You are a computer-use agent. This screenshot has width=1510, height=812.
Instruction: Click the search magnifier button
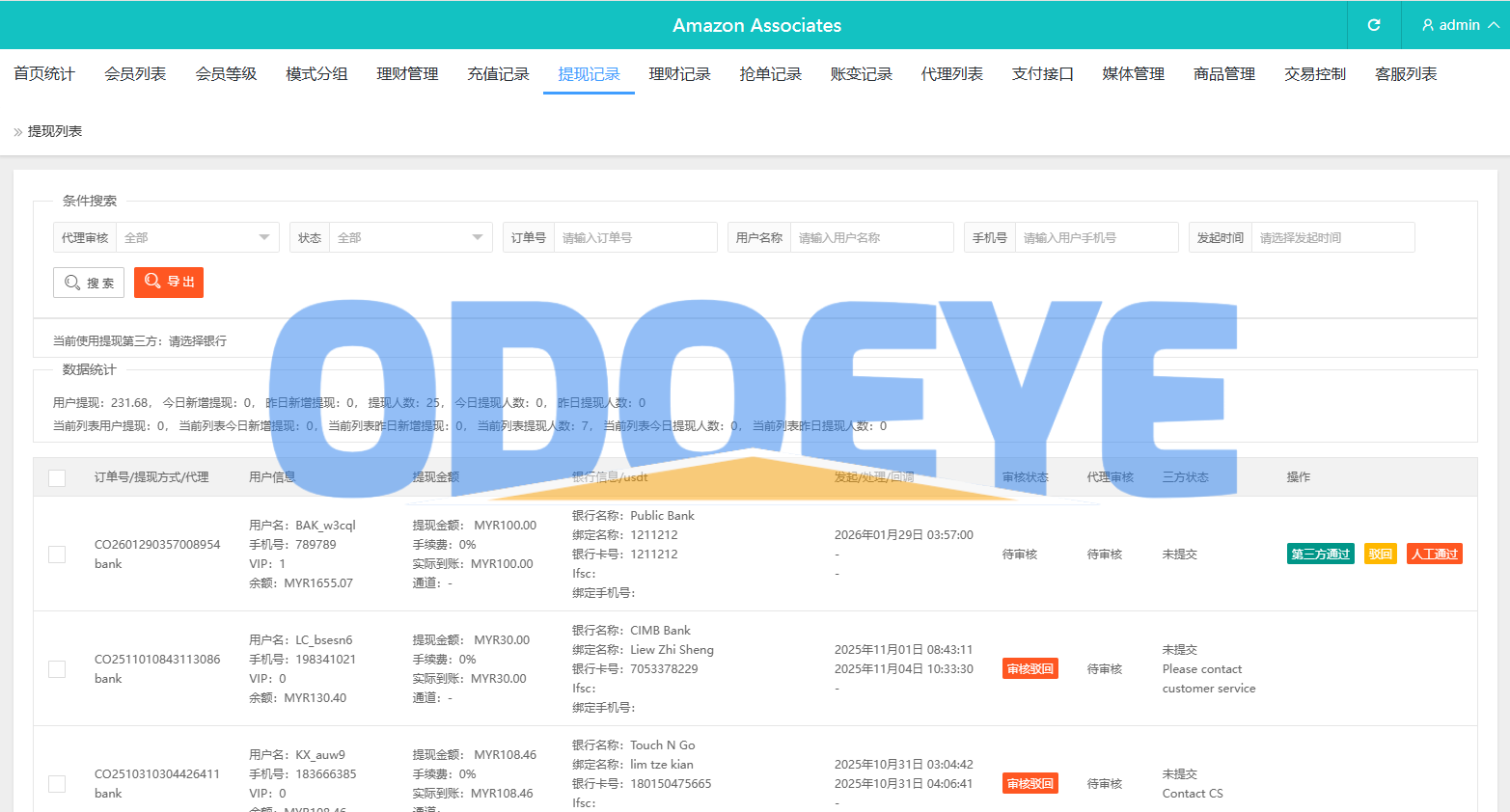(89, 283)
